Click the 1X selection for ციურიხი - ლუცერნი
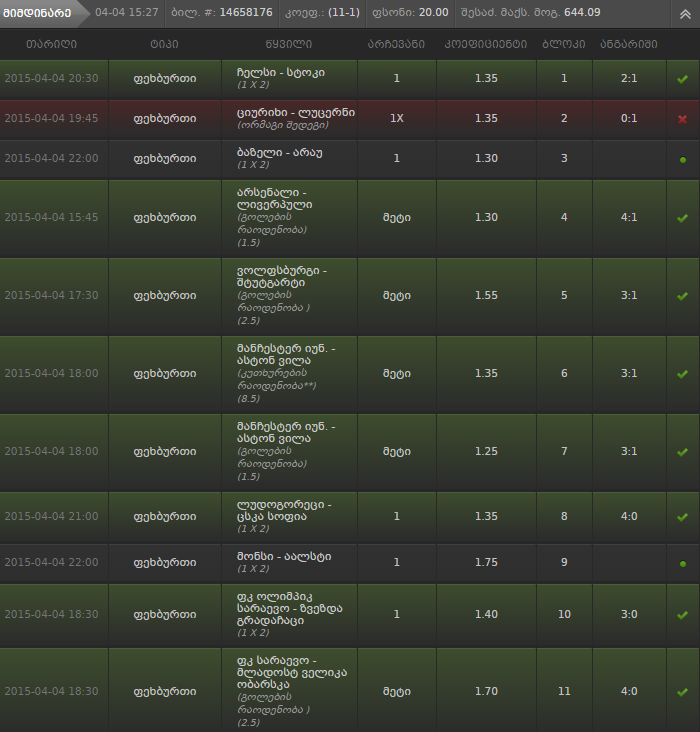 [396, 119]
